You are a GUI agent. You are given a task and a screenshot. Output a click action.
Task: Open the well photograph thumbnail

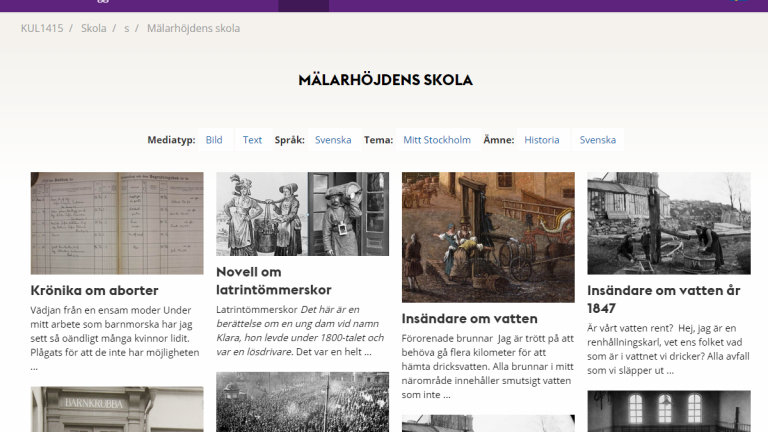[669, 223]
